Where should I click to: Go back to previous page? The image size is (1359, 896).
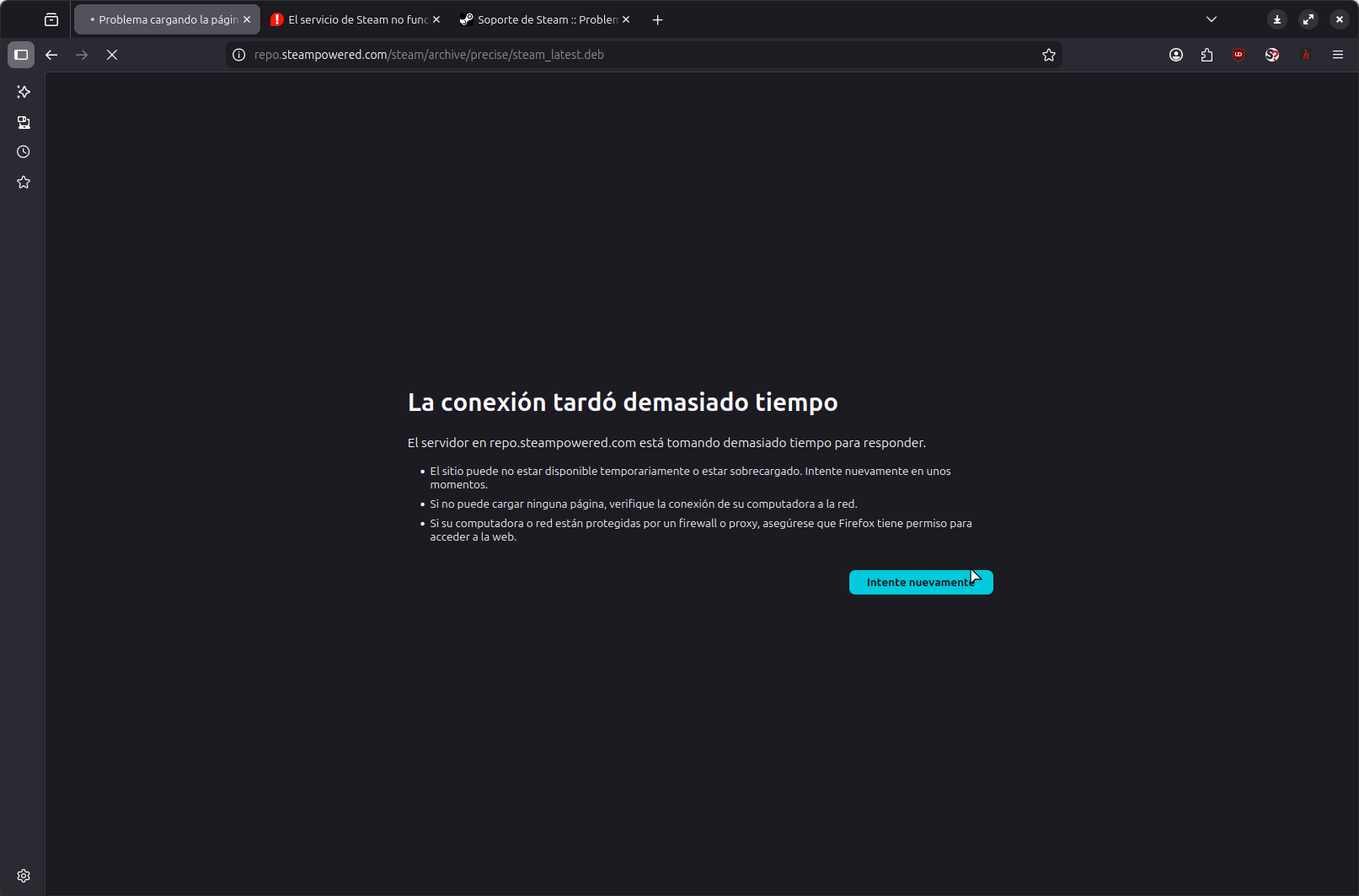click(x=51, y=55)
